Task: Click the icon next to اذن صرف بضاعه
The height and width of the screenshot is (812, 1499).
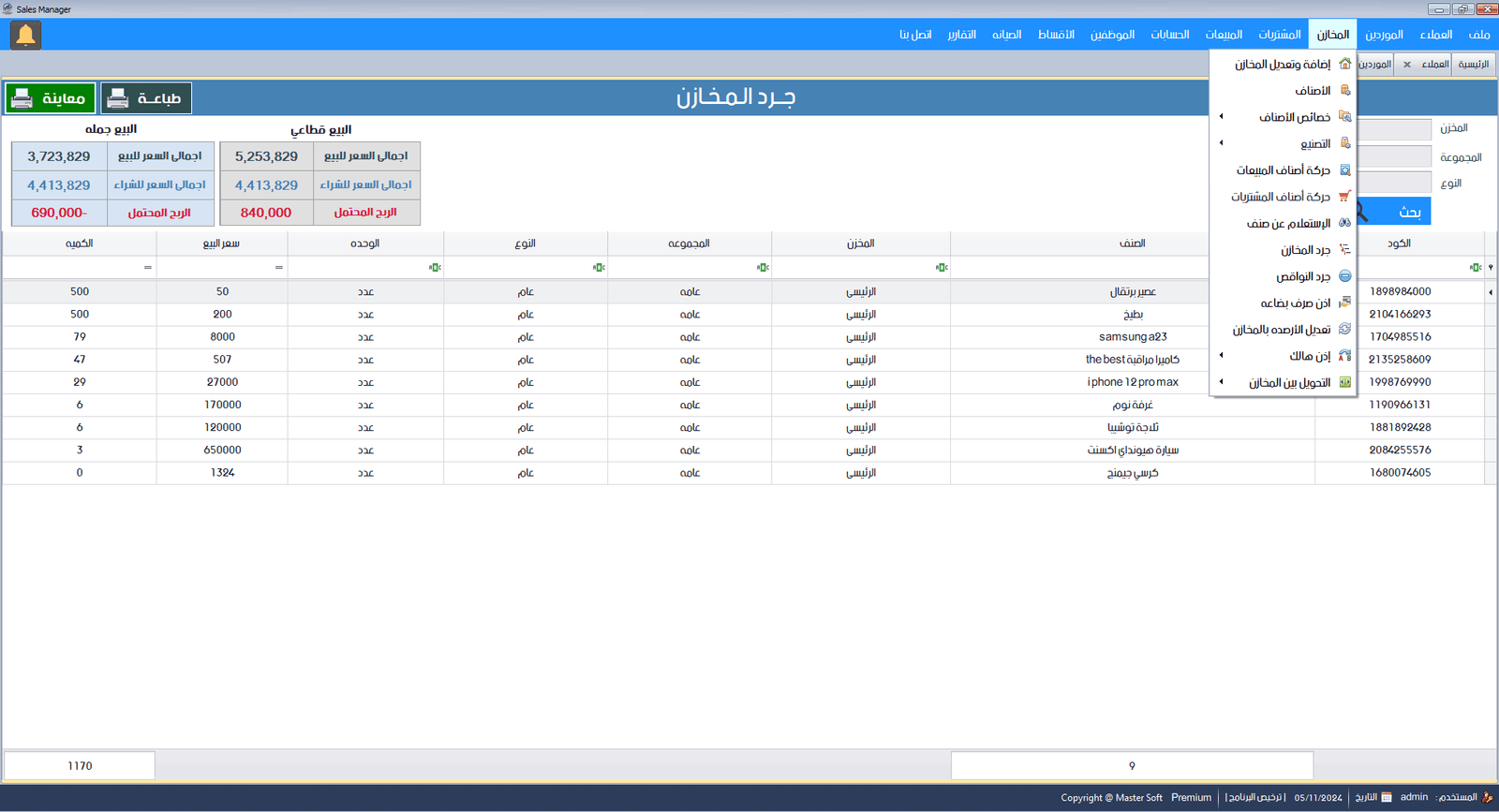Action: coord(1344,303)
